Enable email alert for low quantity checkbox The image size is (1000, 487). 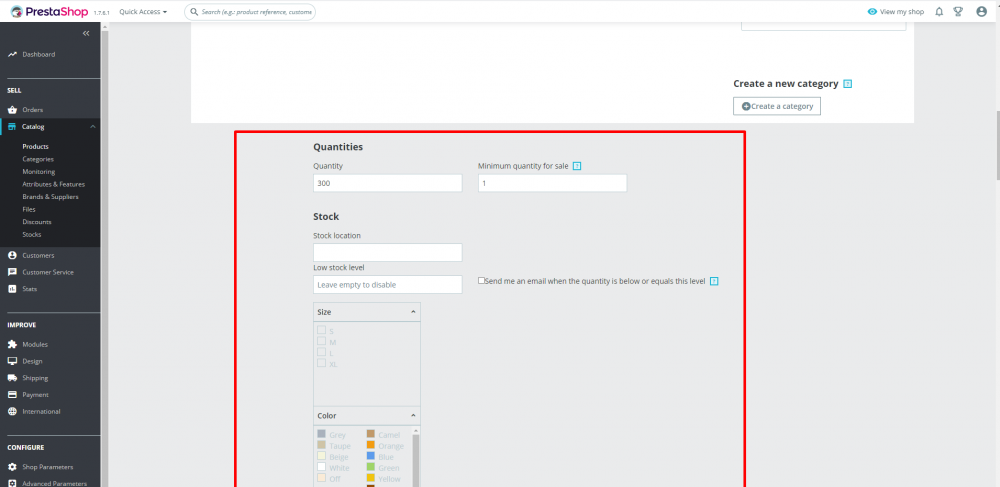(482, 280)
